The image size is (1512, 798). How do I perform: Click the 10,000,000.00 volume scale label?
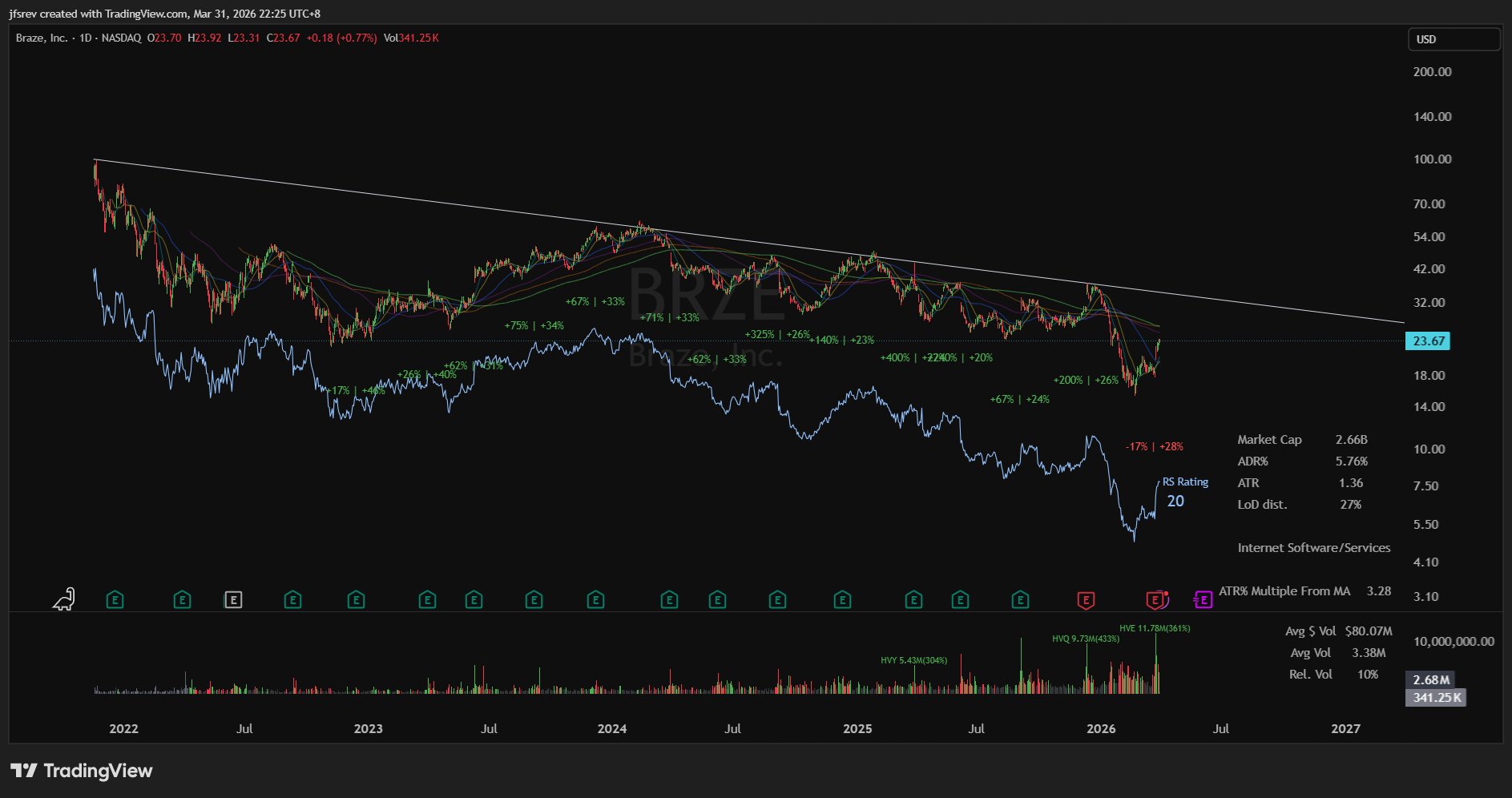point(1454,641)
